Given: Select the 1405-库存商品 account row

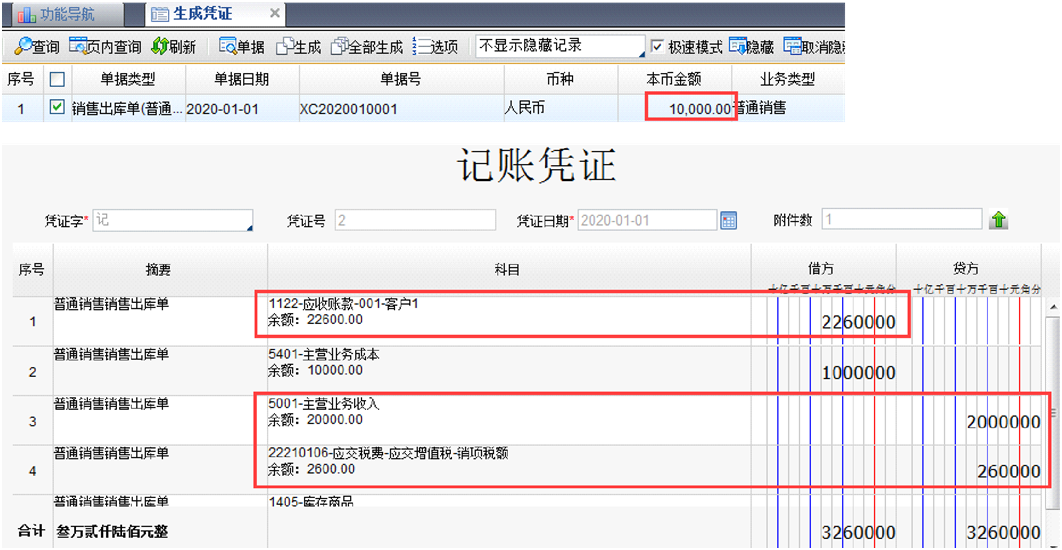Looking at the screenshot, I should pyautogui.click(x=509, y=502).
